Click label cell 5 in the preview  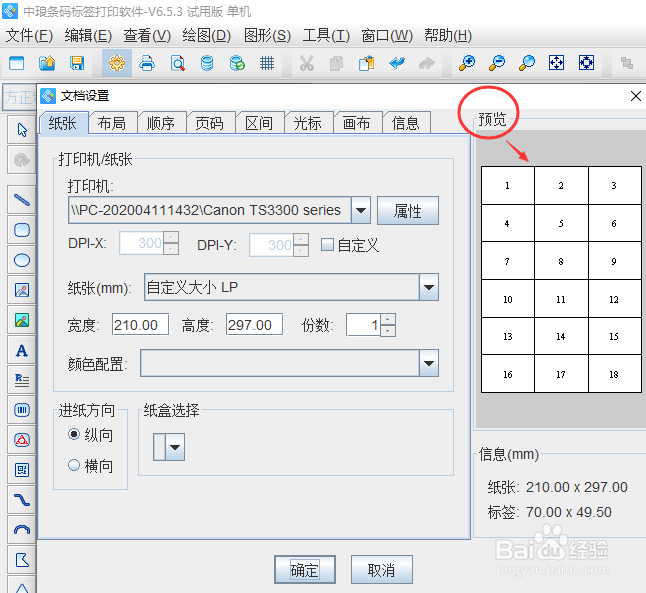point(561,223)
